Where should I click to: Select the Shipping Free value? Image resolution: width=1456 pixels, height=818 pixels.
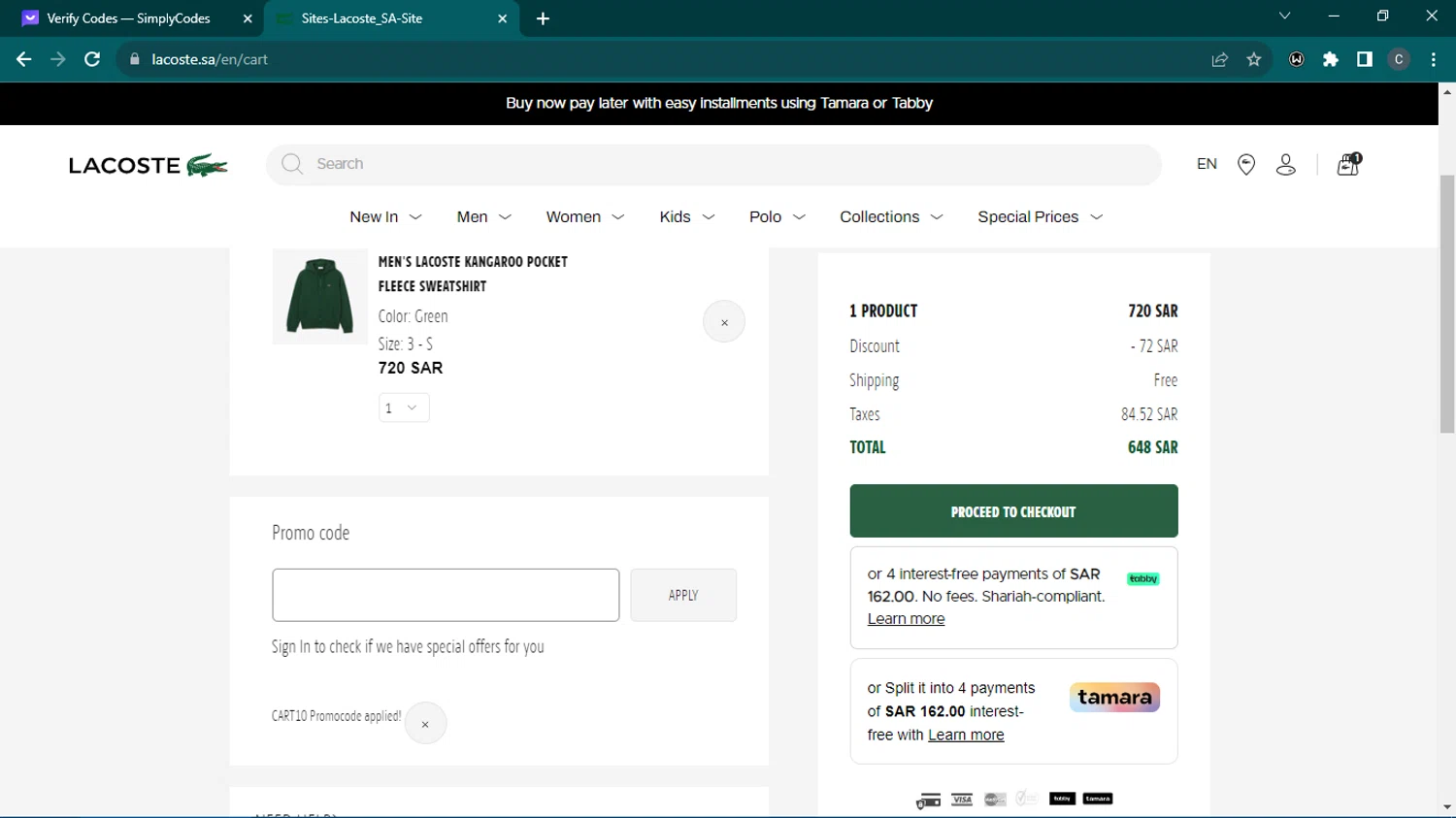pos(1166,380)
